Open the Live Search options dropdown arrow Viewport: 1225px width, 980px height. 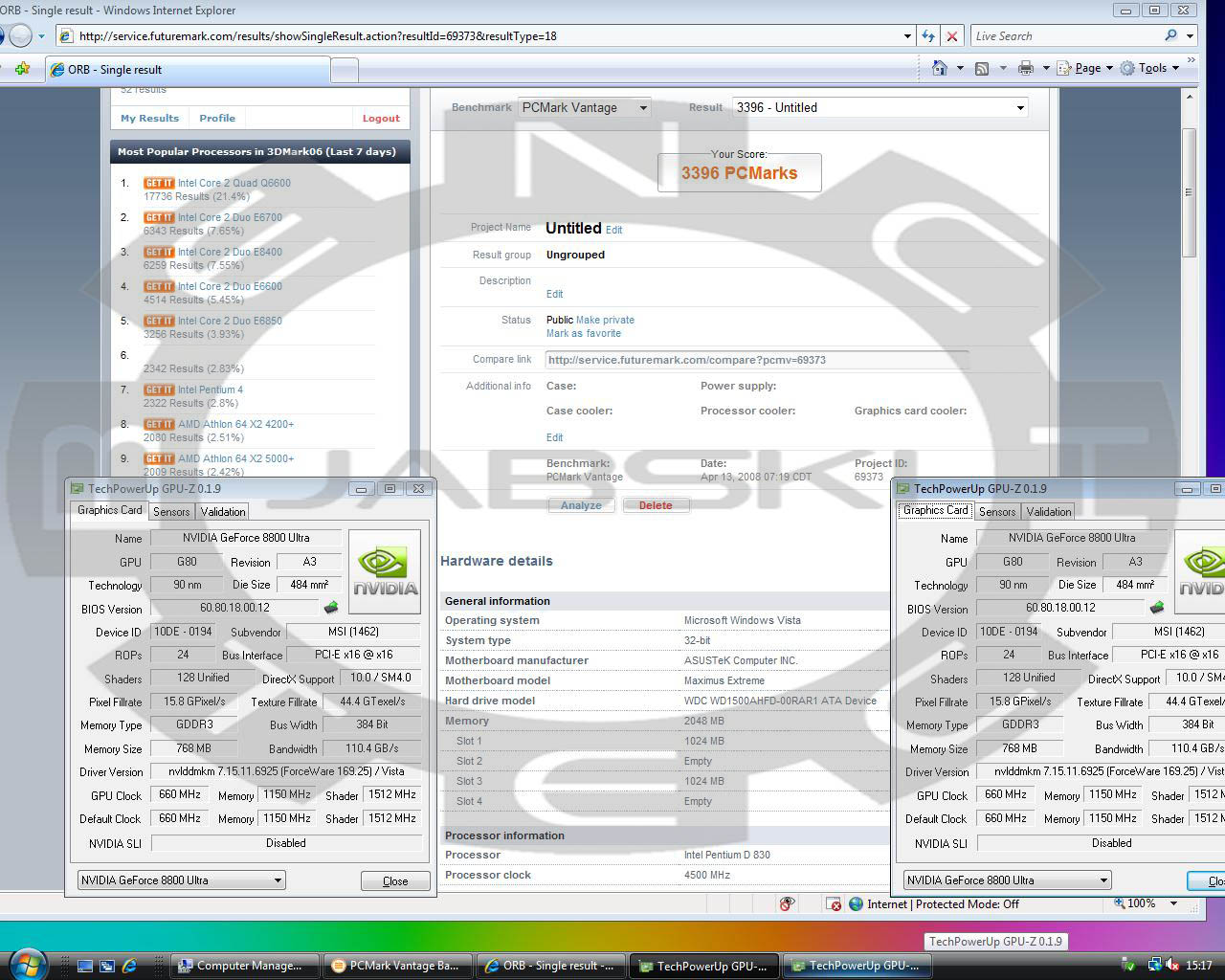pos(1191,36)
